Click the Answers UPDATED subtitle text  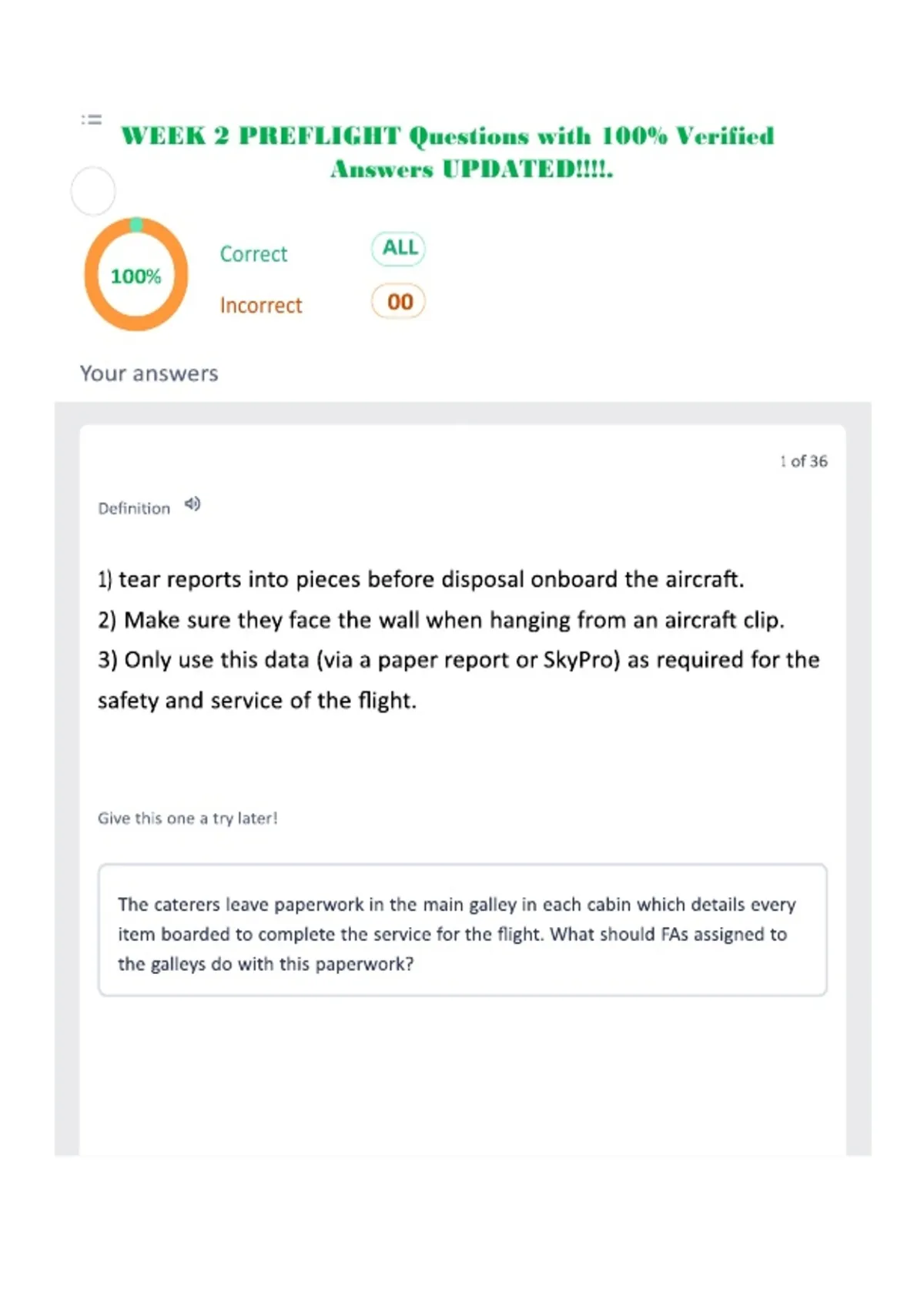point(472,169)
